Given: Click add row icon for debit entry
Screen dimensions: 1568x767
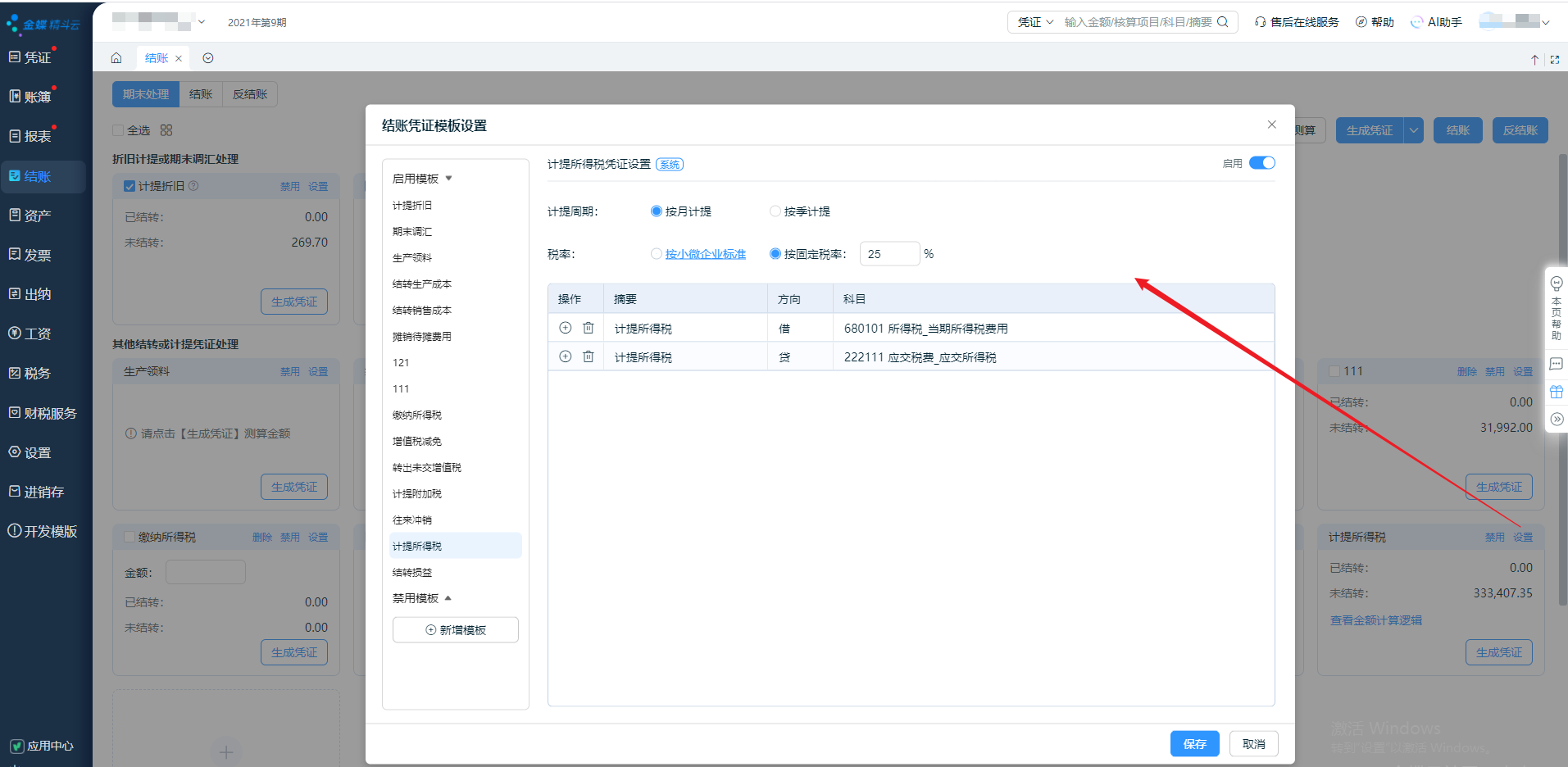Looking at the screenshot, I should (565, 328).
